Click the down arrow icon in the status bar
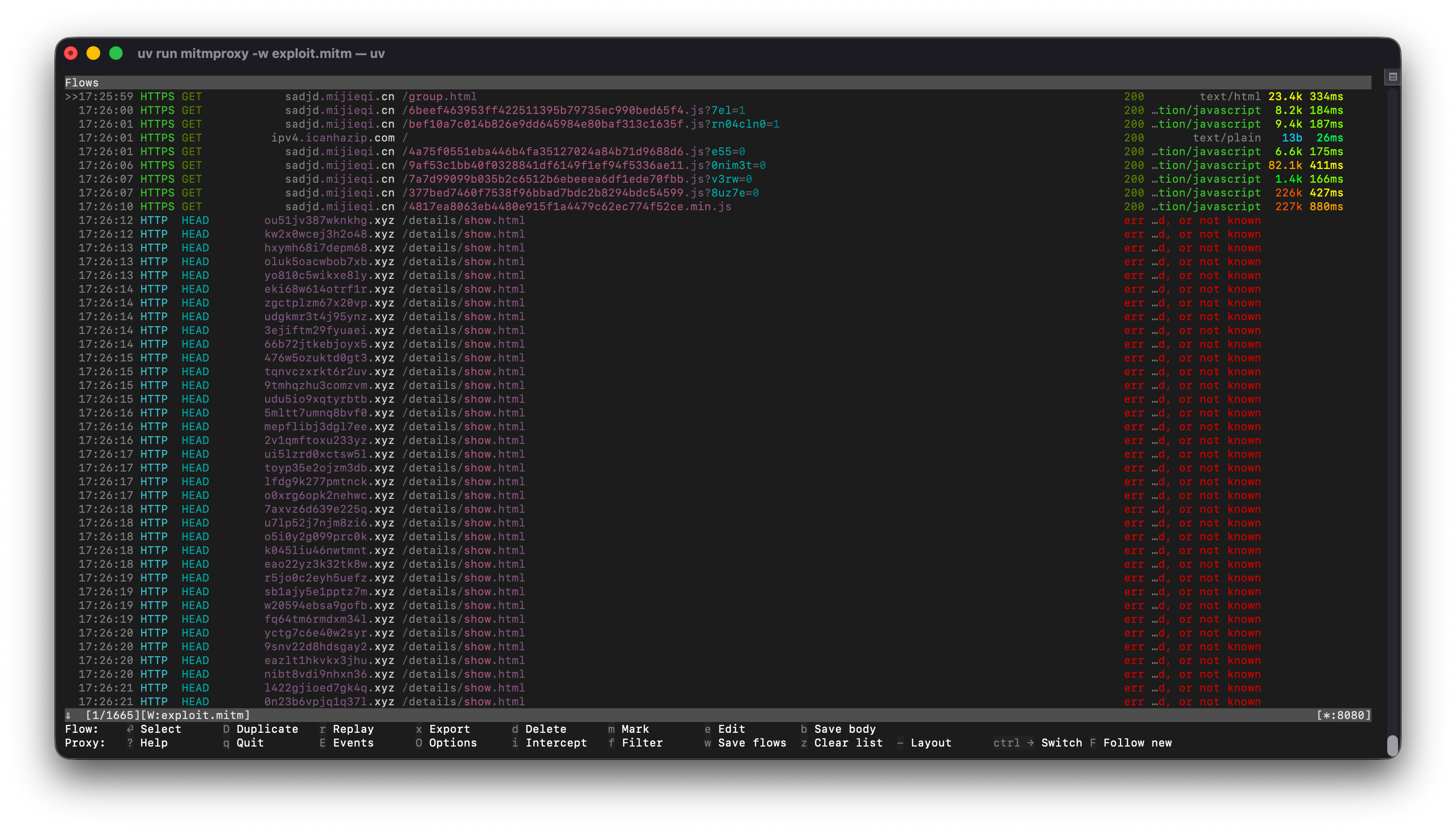Viewport: 1456px width, 832px height. click(69, 716)
